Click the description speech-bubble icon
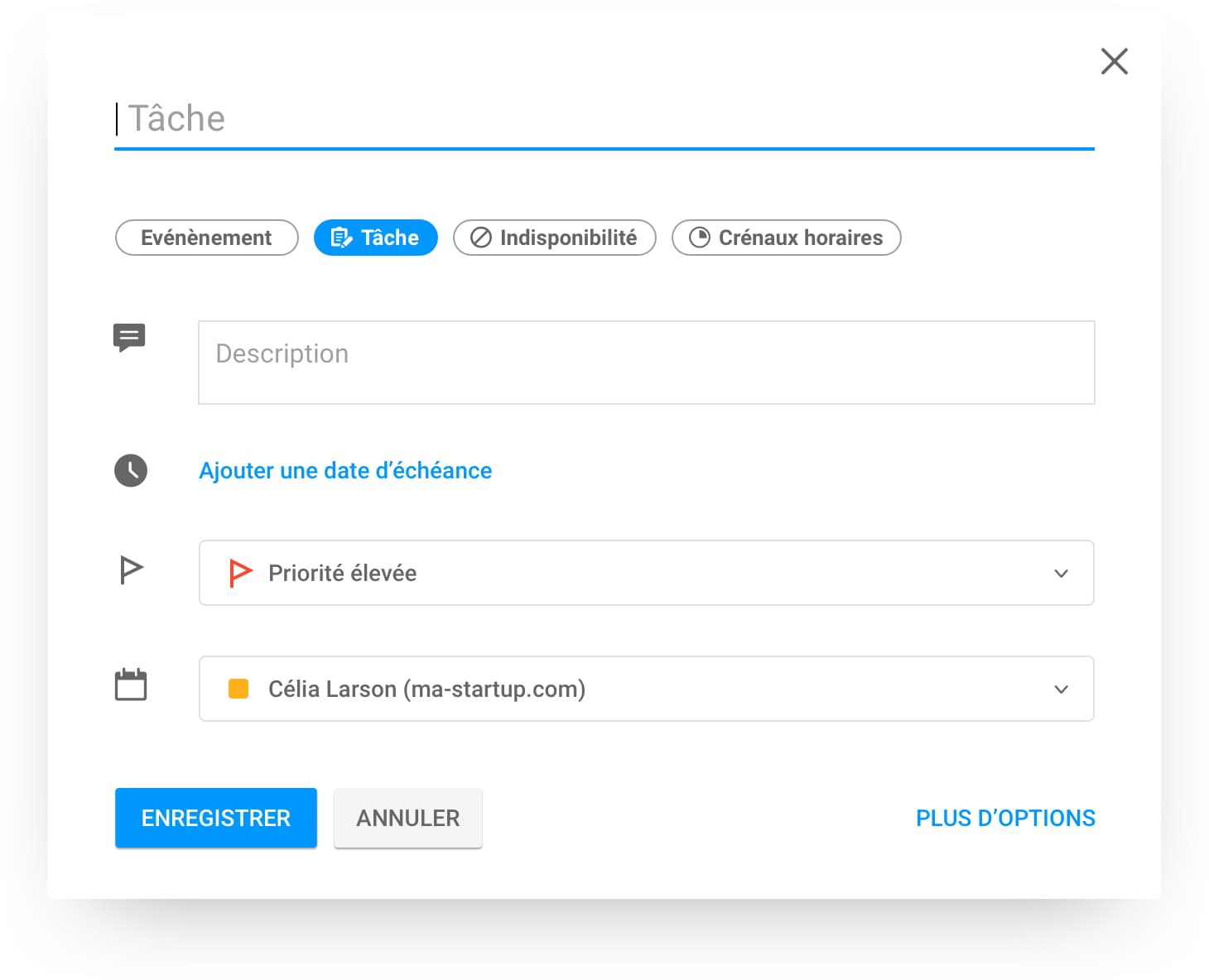 129,337
